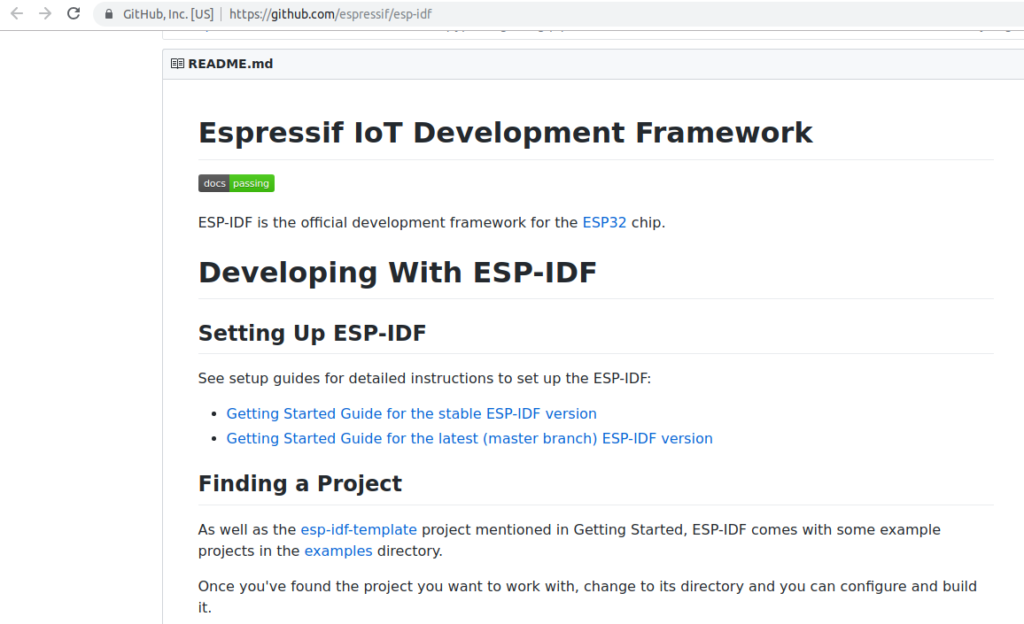Select the README.md file header label
The height and width of the screenshot is (624, 1024).
(231, 64)
